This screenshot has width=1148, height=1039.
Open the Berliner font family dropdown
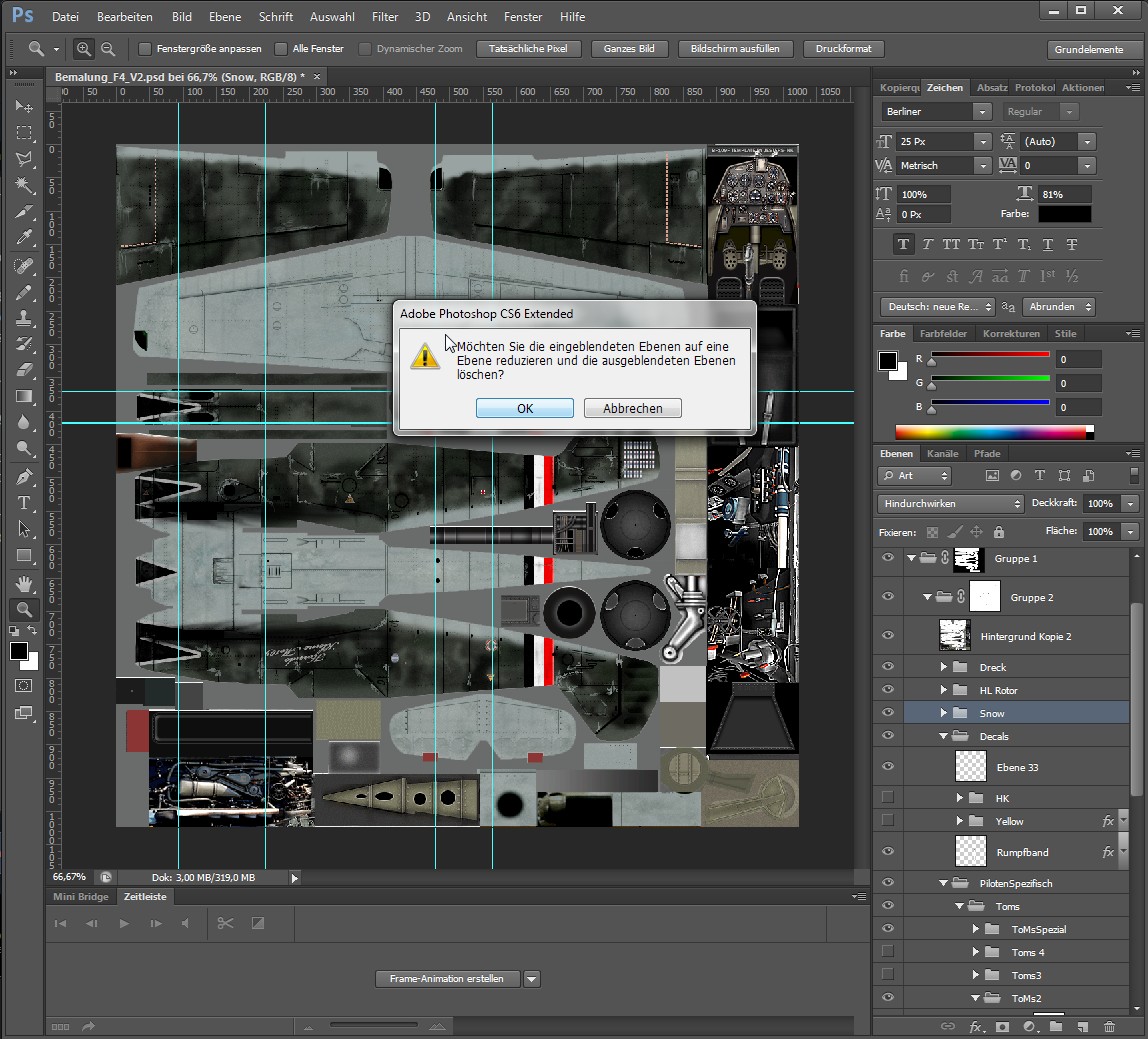pyautogui.click(x=983, y=112)
